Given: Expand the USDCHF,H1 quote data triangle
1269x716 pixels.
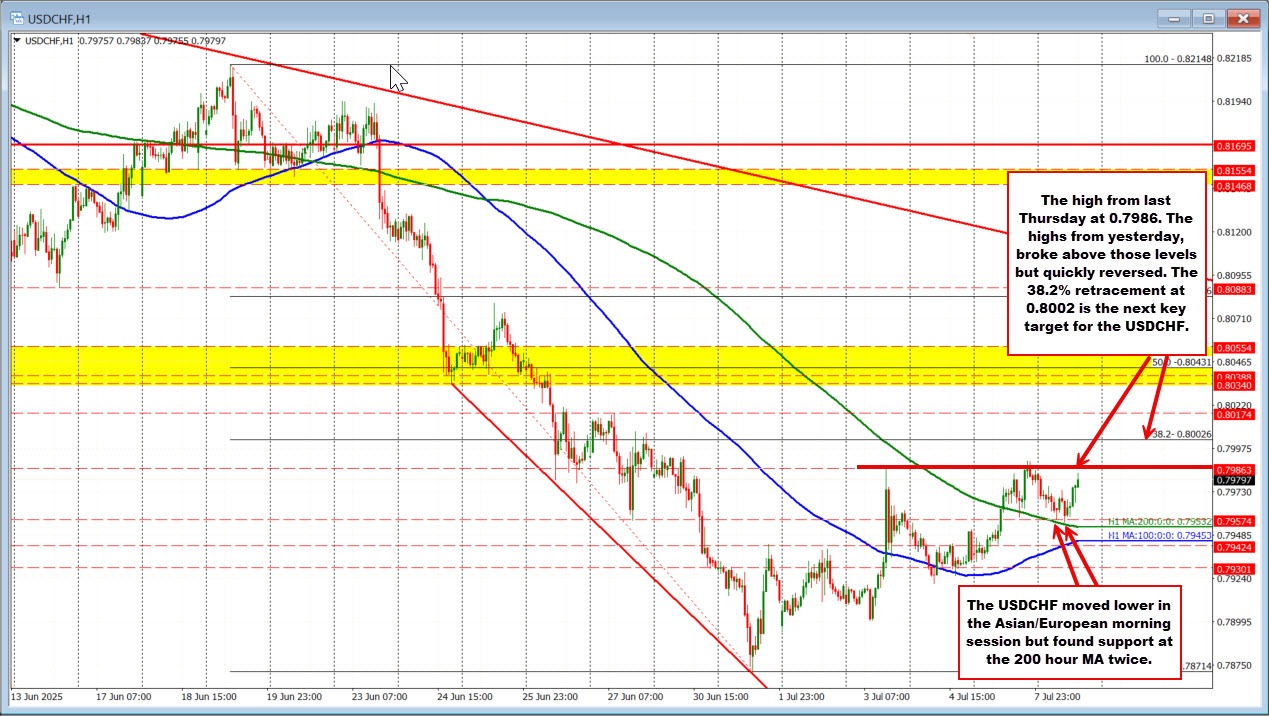Looking at the screenshot, I should tap(18, 40).
